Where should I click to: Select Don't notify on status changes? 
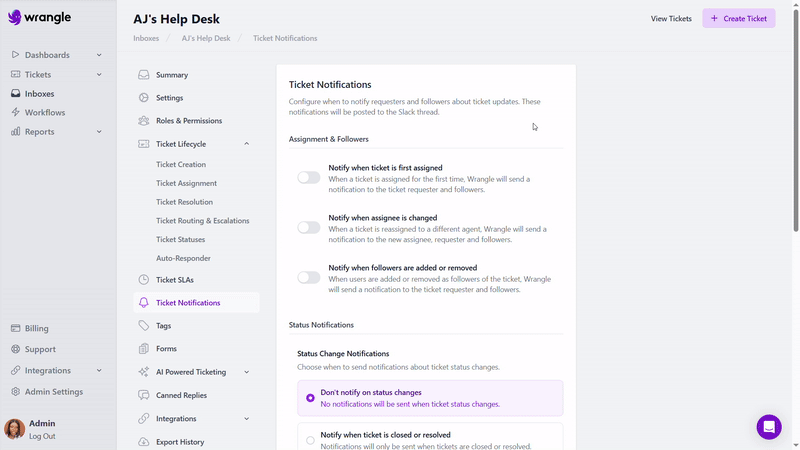click(310, 398)
